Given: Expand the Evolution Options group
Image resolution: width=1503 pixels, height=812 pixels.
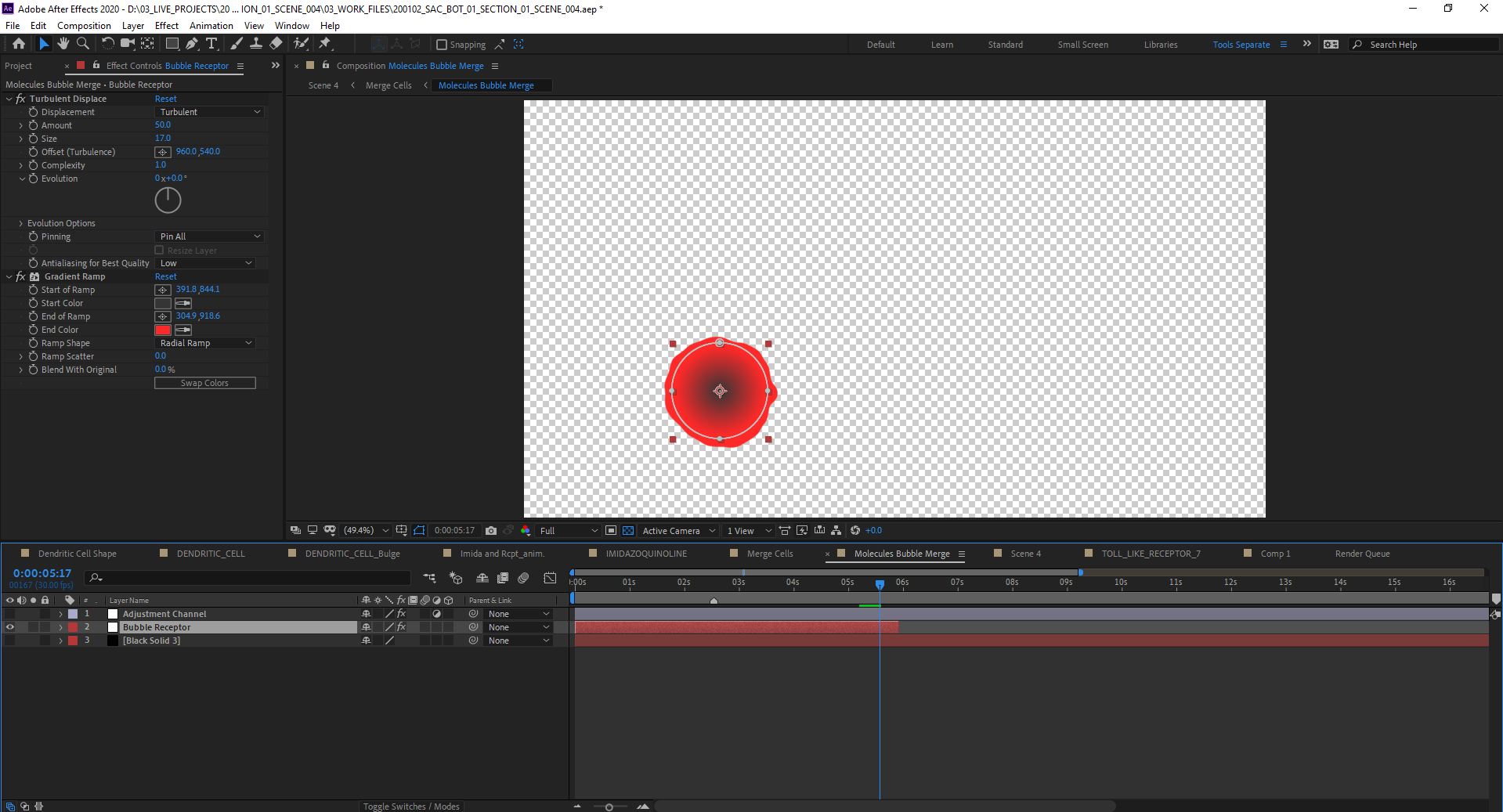Looking at the screenshot, I should 20,222.
